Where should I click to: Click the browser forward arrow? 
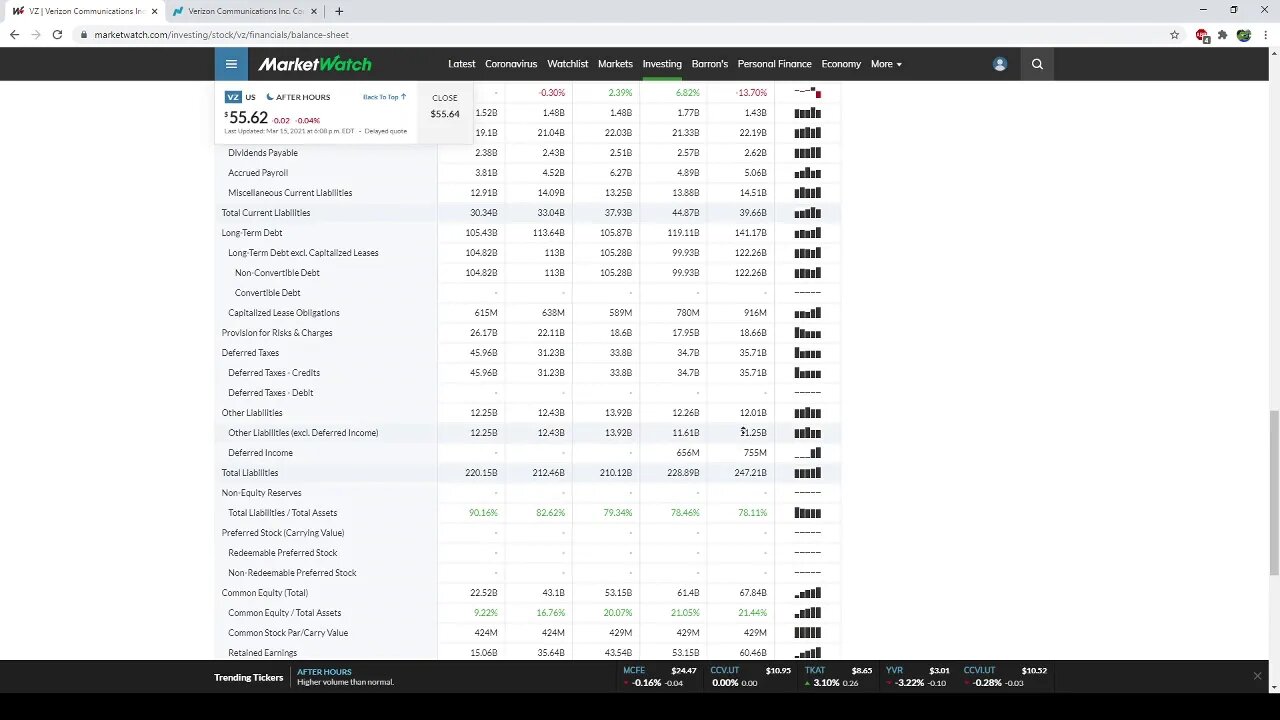[x=36, y=34]
